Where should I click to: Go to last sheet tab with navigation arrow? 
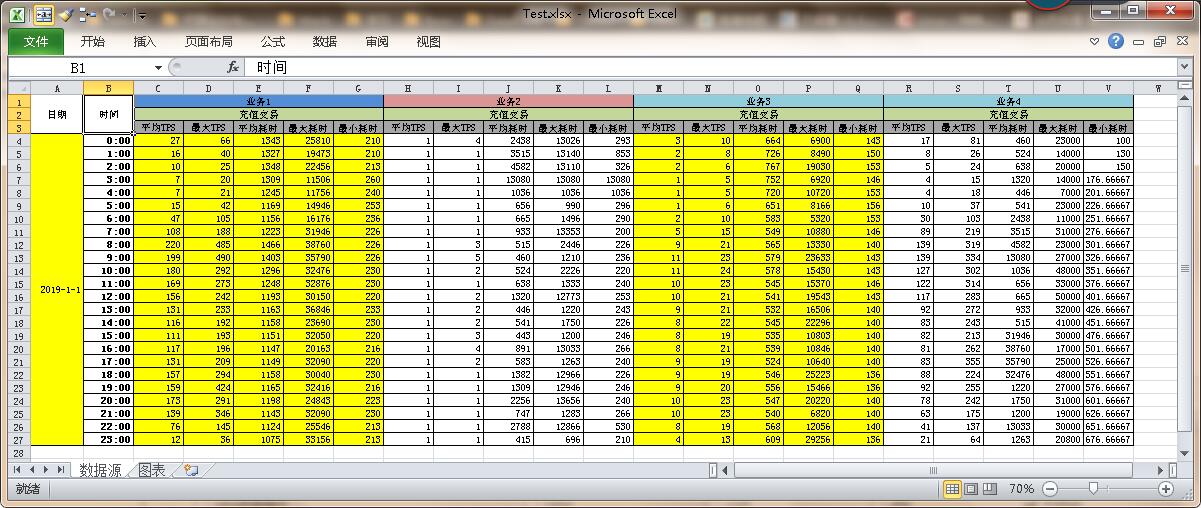click(x=61, y=470)
